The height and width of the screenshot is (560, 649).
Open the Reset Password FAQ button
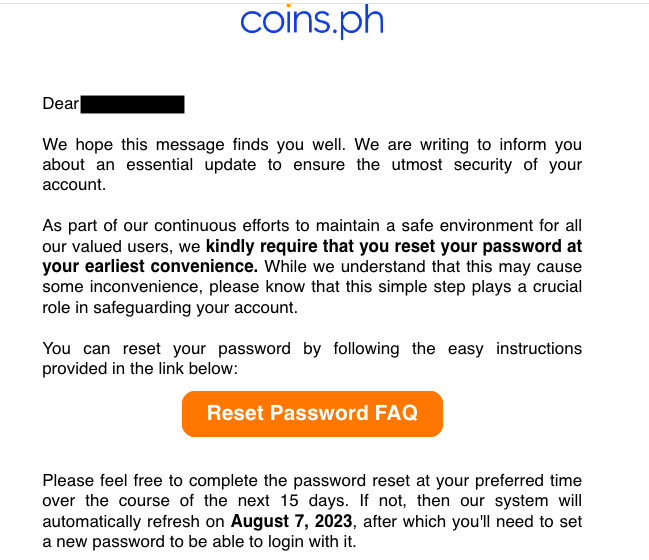tap(312, 413)
